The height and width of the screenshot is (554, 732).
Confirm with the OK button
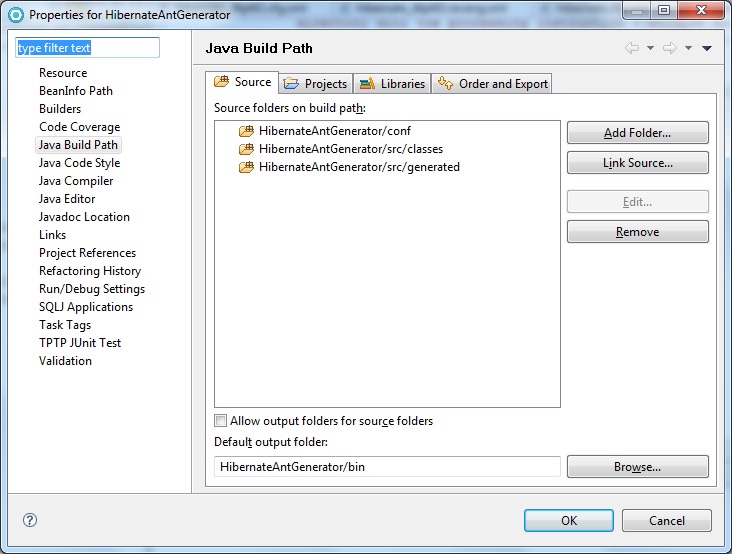click(569, 520)
